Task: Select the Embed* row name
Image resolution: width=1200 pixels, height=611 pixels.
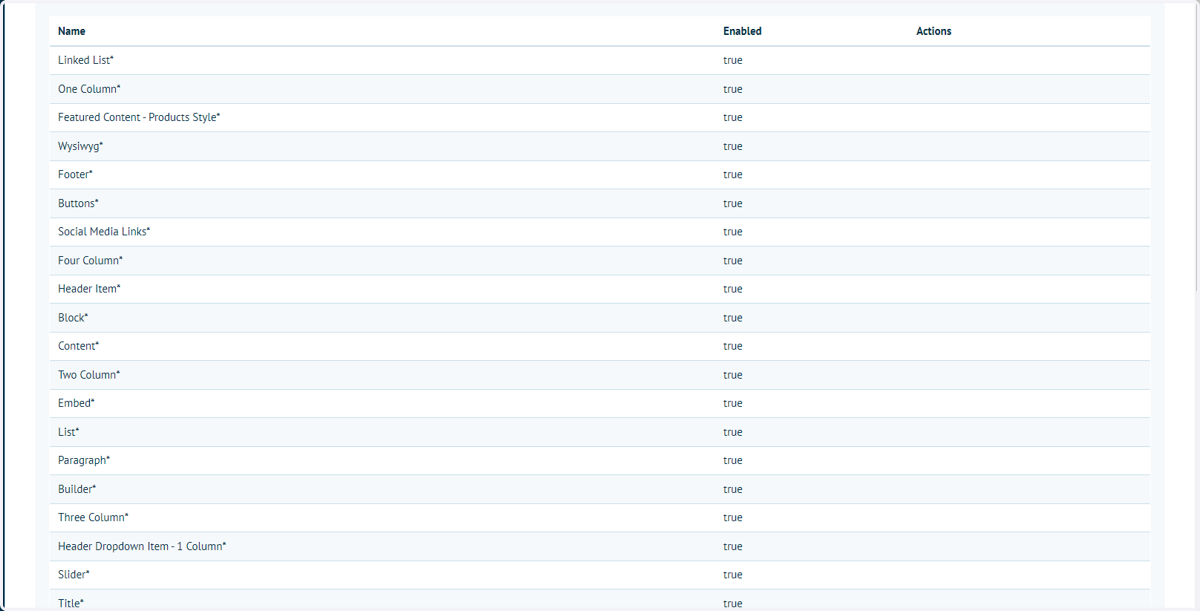Action: [x=76, y=402]
